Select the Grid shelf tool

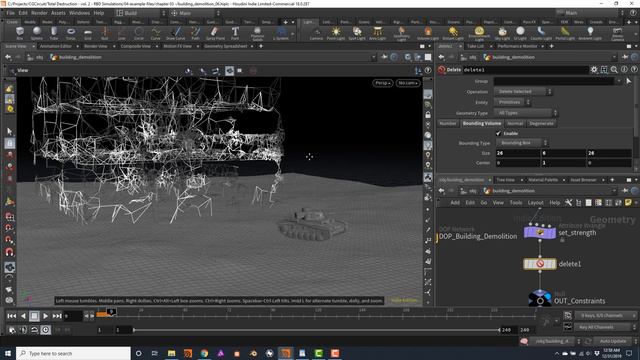click(88, 33)
